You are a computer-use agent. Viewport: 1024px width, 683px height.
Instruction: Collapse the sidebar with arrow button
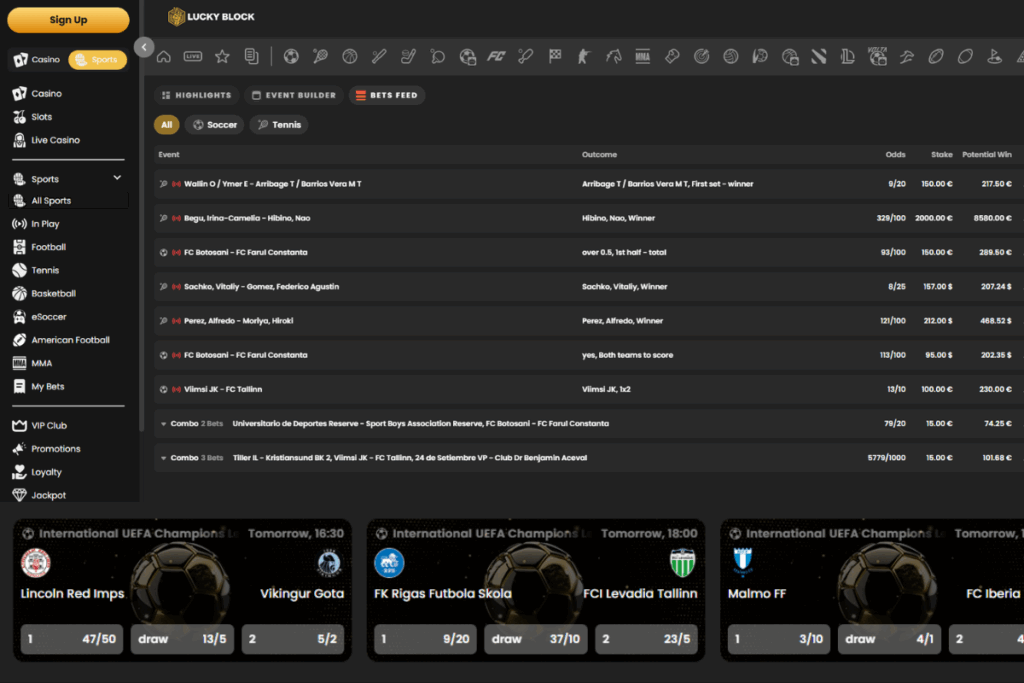pyautogui.click(x=144, y=47)
